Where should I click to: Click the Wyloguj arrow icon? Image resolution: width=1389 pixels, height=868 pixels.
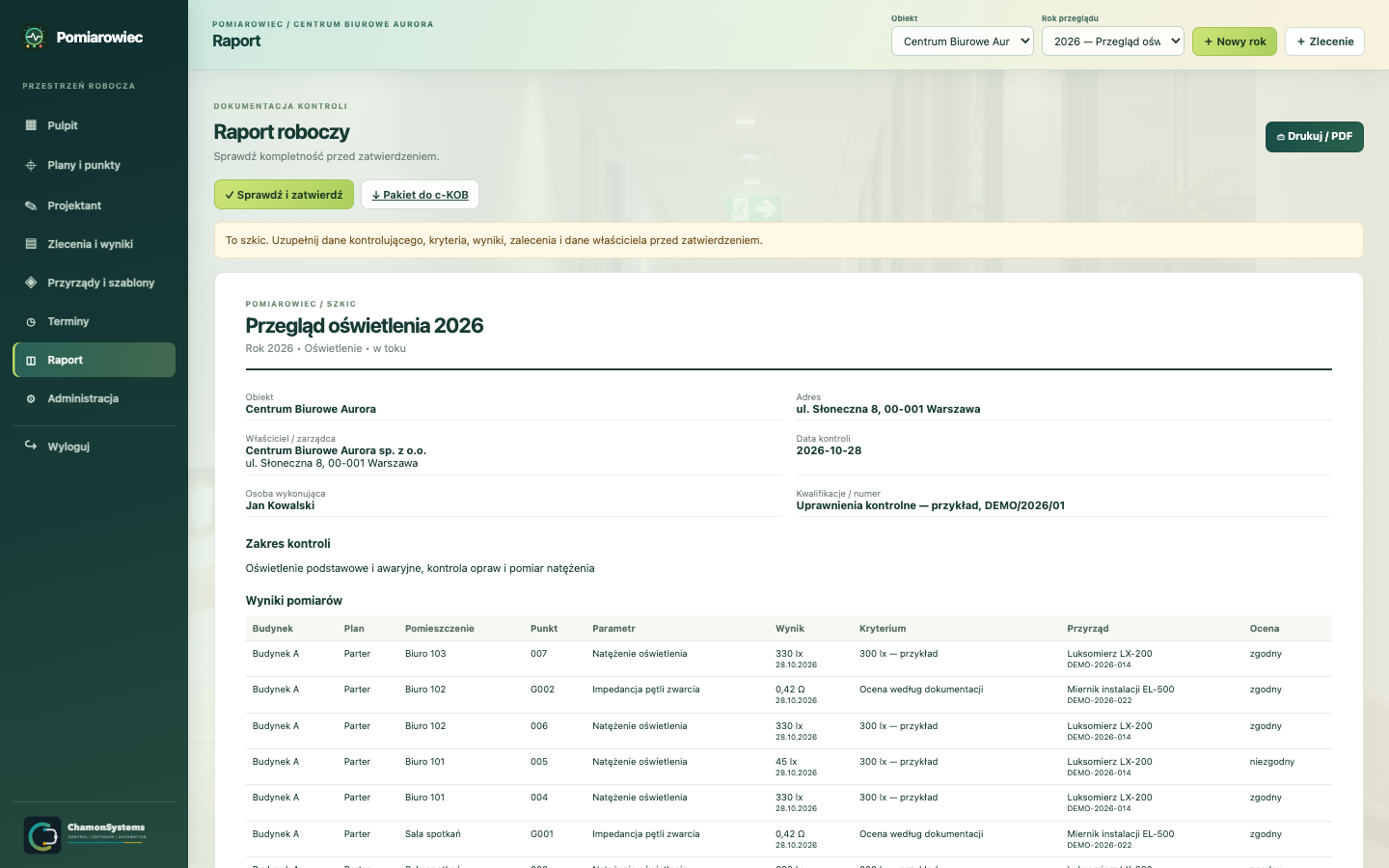coord(31,446)
